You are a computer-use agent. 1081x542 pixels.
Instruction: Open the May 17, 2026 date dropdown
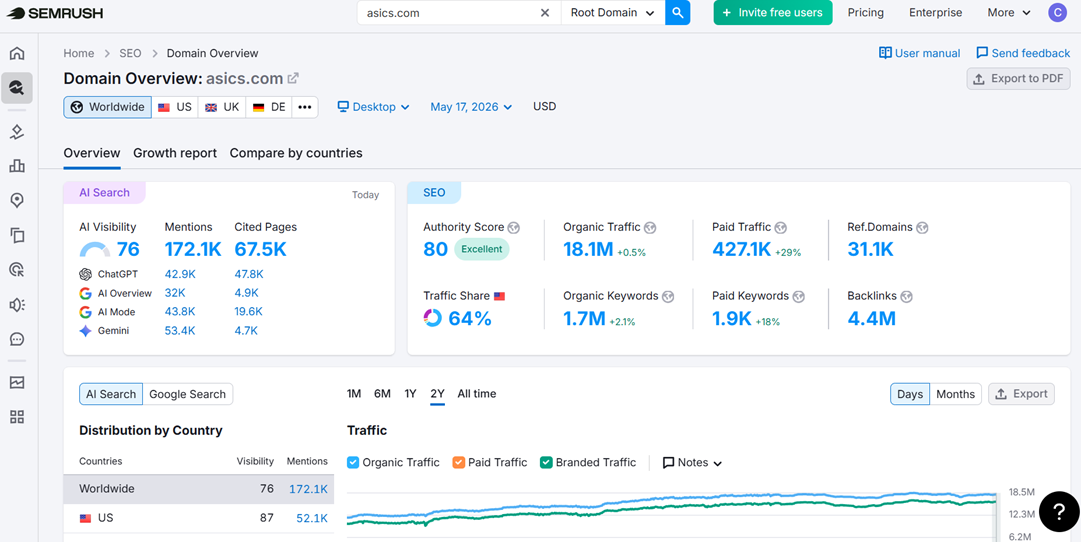(472, 107)
